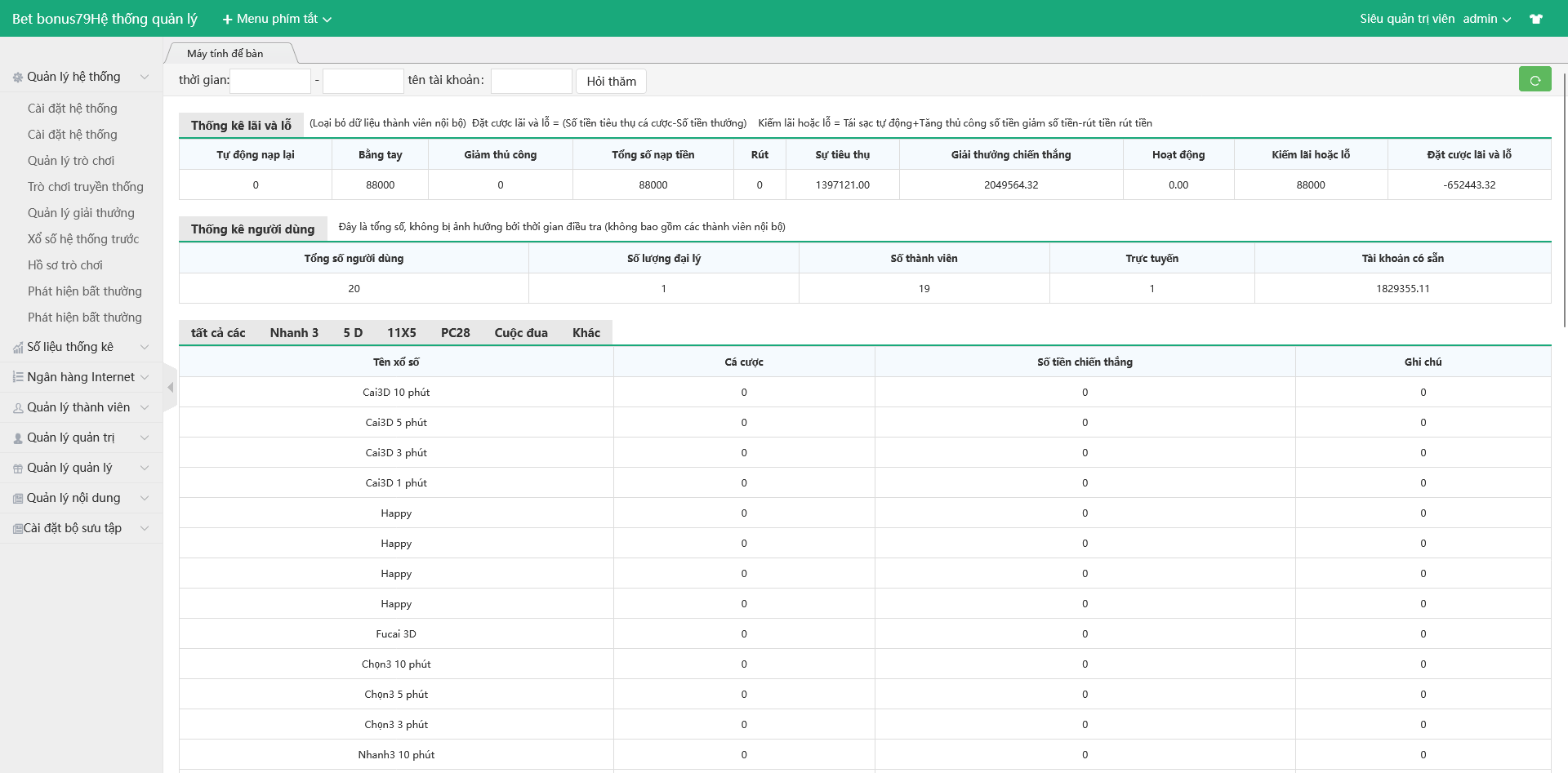Open the admin account dropdown

tap(1486, 19)
